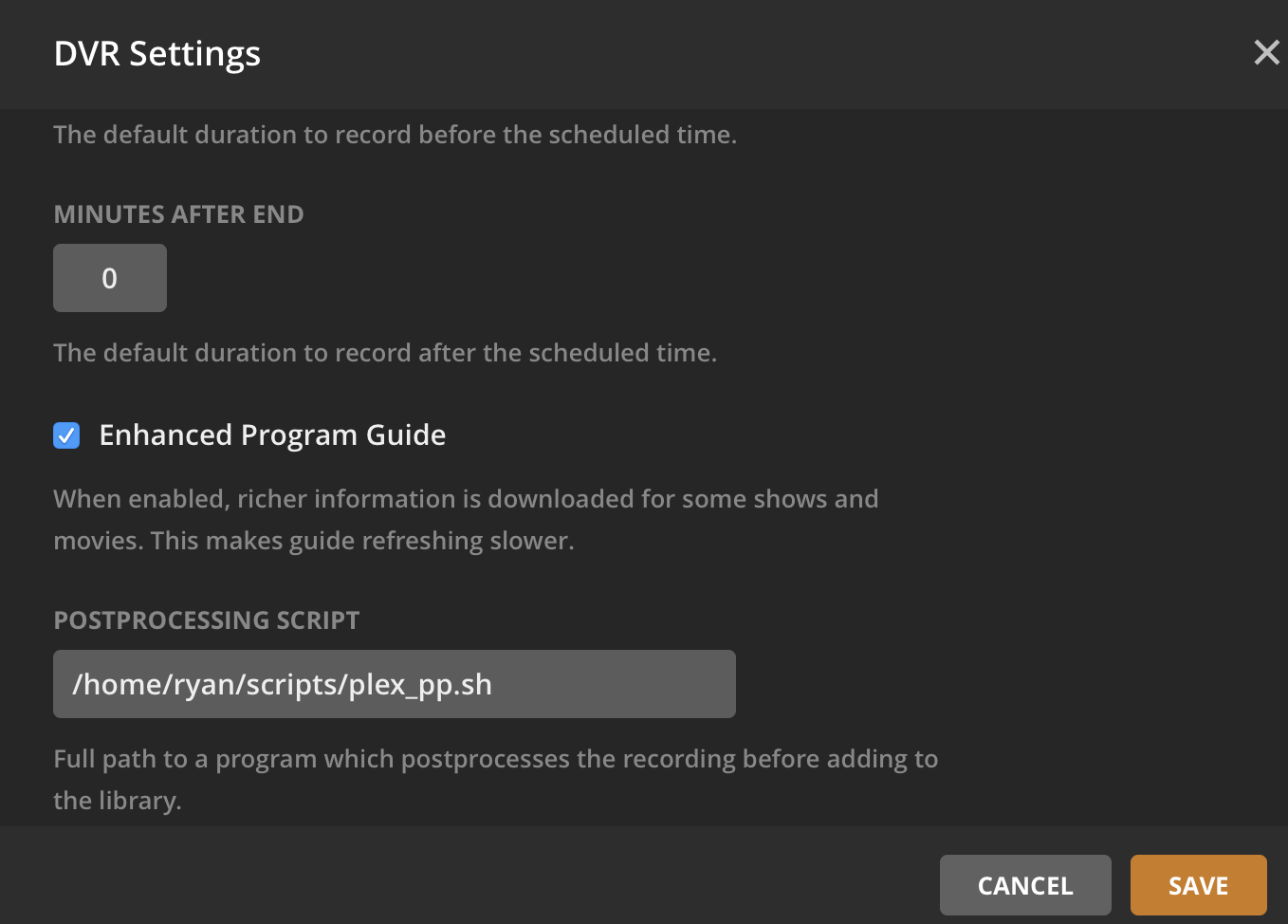The image size is (1288, 924).
Task: Click the guide refreshing slower note
Action: coord(314,541)
